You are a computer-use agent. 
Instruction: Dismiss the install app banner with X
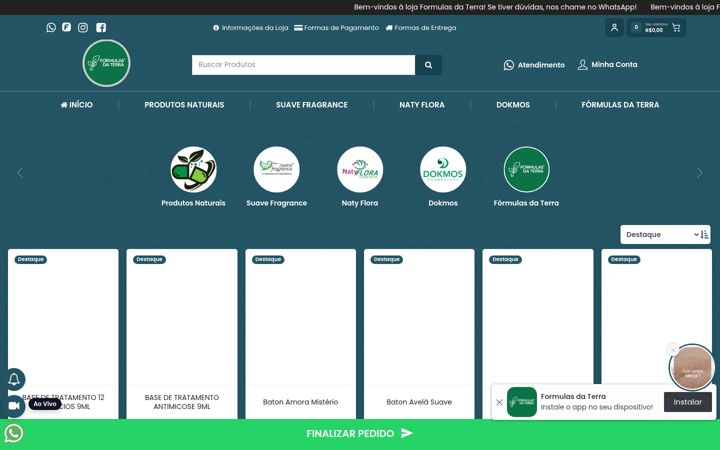(x=500, y=403)
